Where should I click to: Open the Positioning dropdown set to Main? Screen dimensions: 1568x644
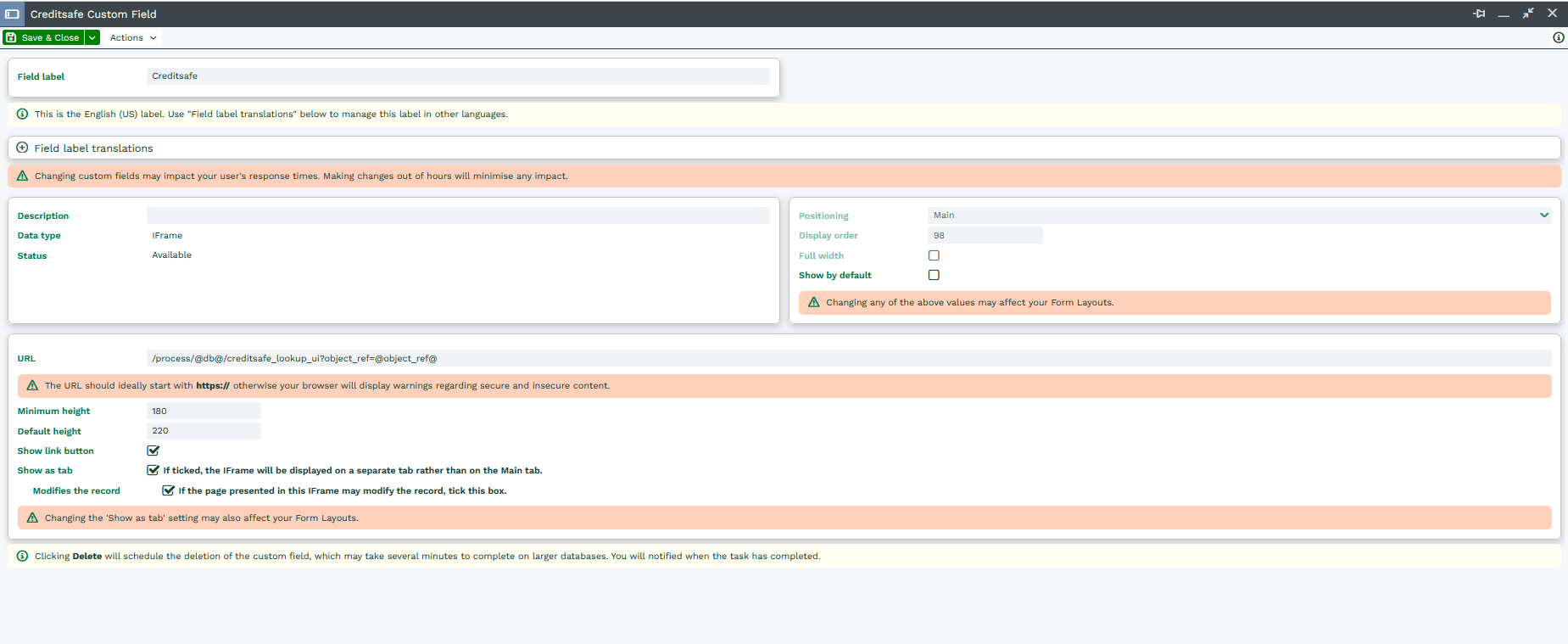click(x=1238, y=216)
